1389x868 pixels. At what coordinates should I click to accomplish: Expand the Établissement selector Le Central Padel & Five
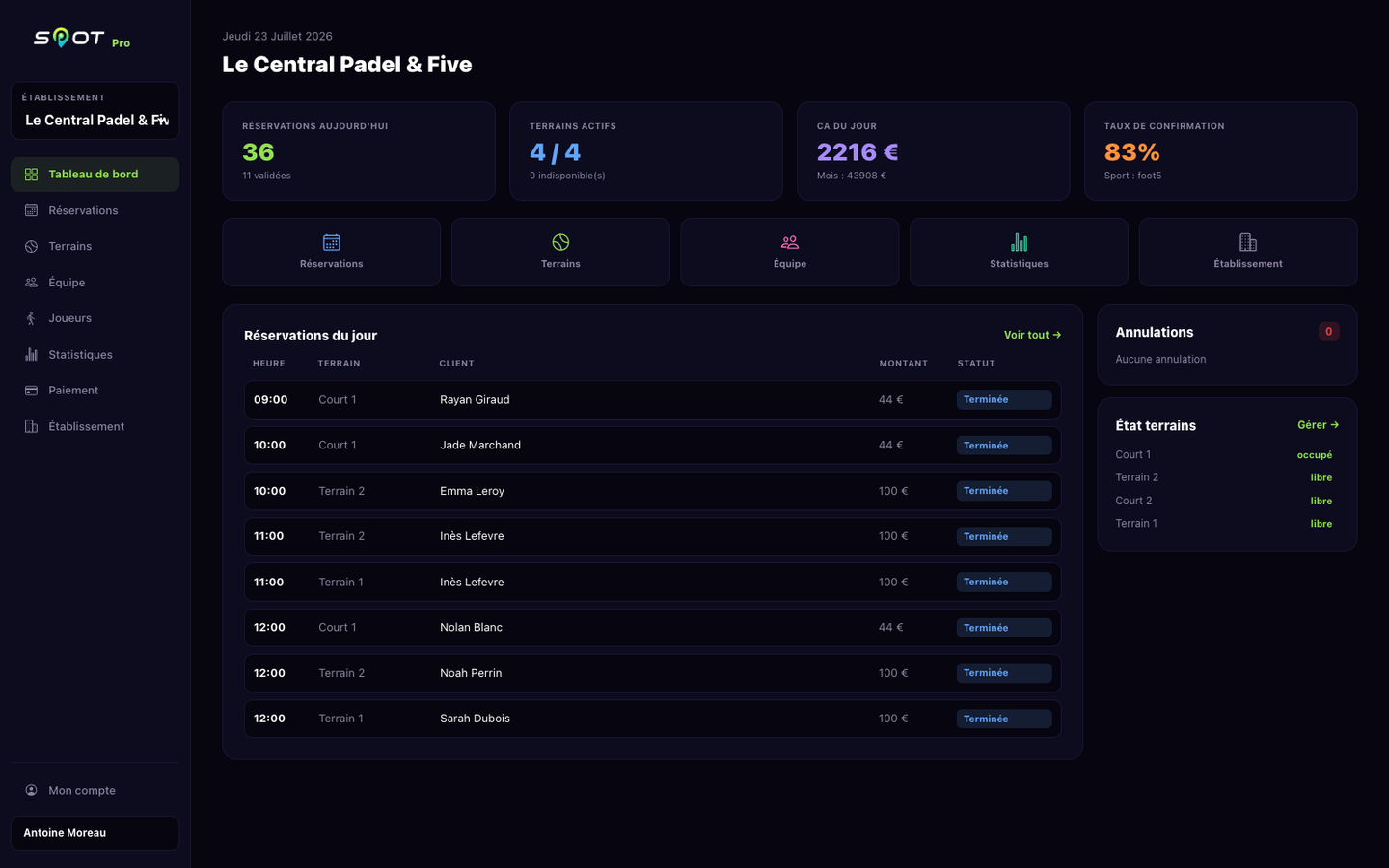pos(95,111)
